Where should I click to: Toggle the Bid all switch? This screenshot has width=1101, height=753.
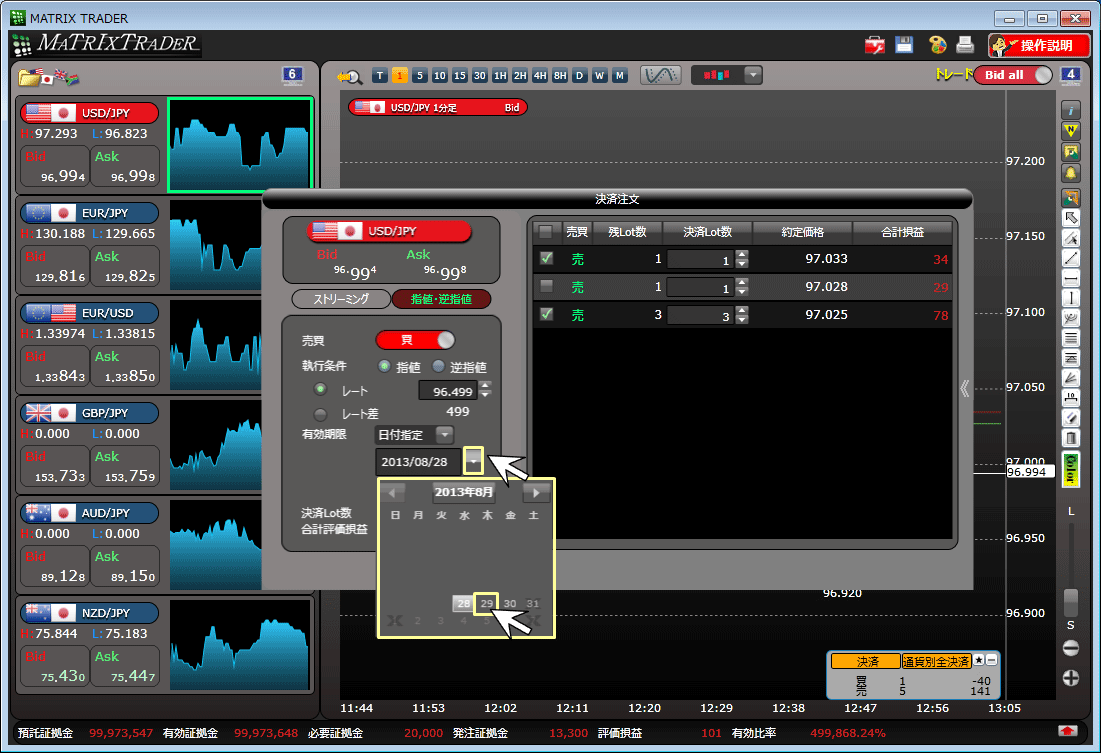pyautogui.click(x=1013, y=75)
